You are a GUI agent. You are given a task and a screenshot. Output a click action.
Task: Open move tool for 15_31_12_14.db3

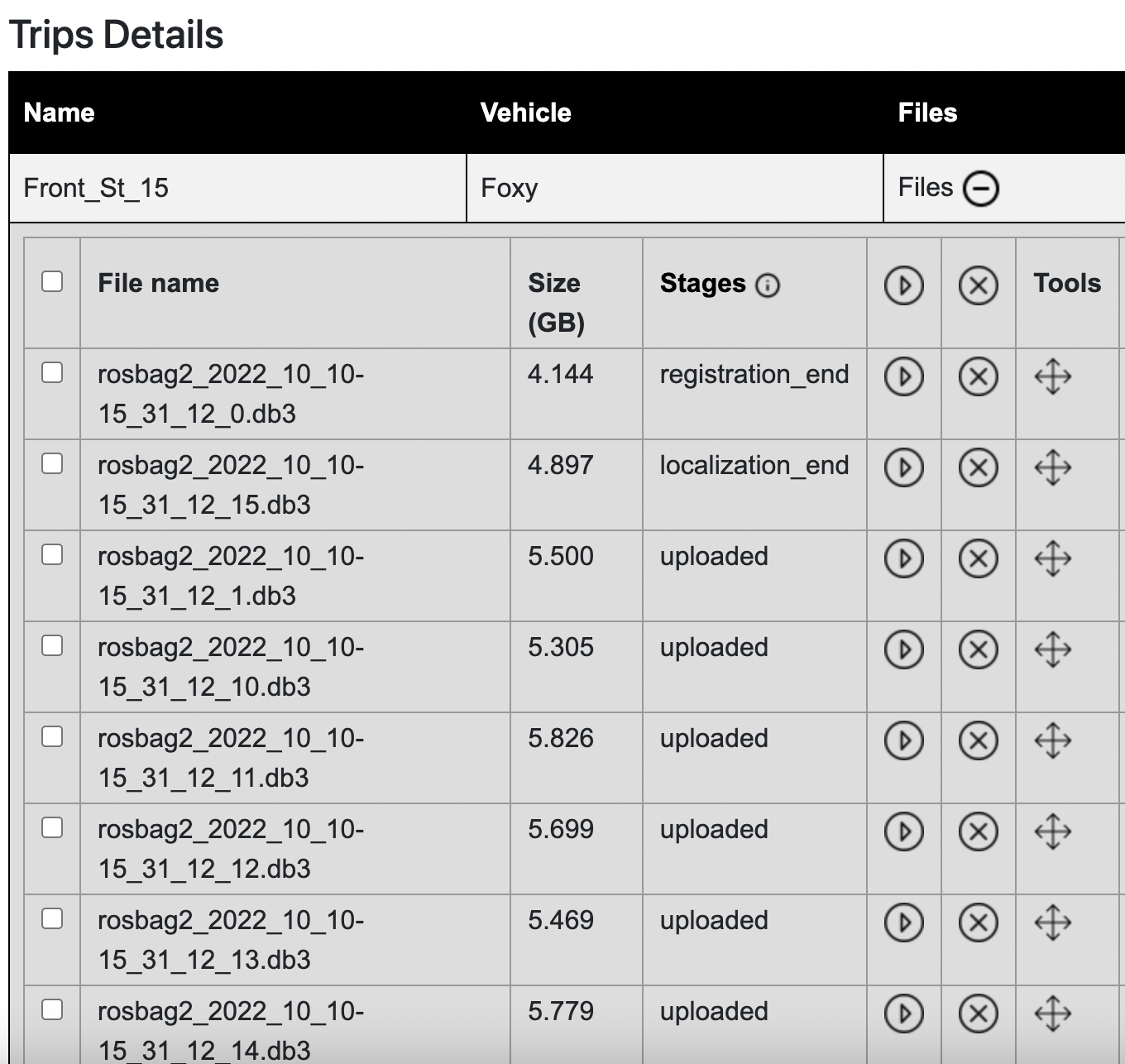pyautogui.click(x=1053, y=1014)
